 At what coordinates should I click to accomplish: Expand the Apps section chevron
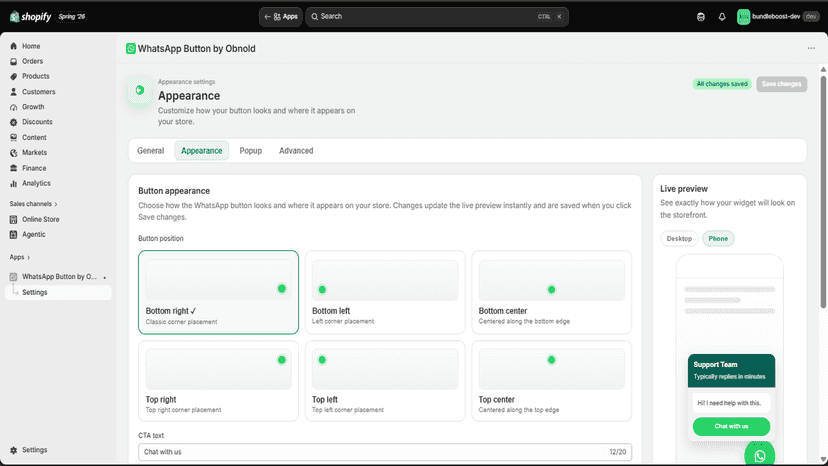29,257
